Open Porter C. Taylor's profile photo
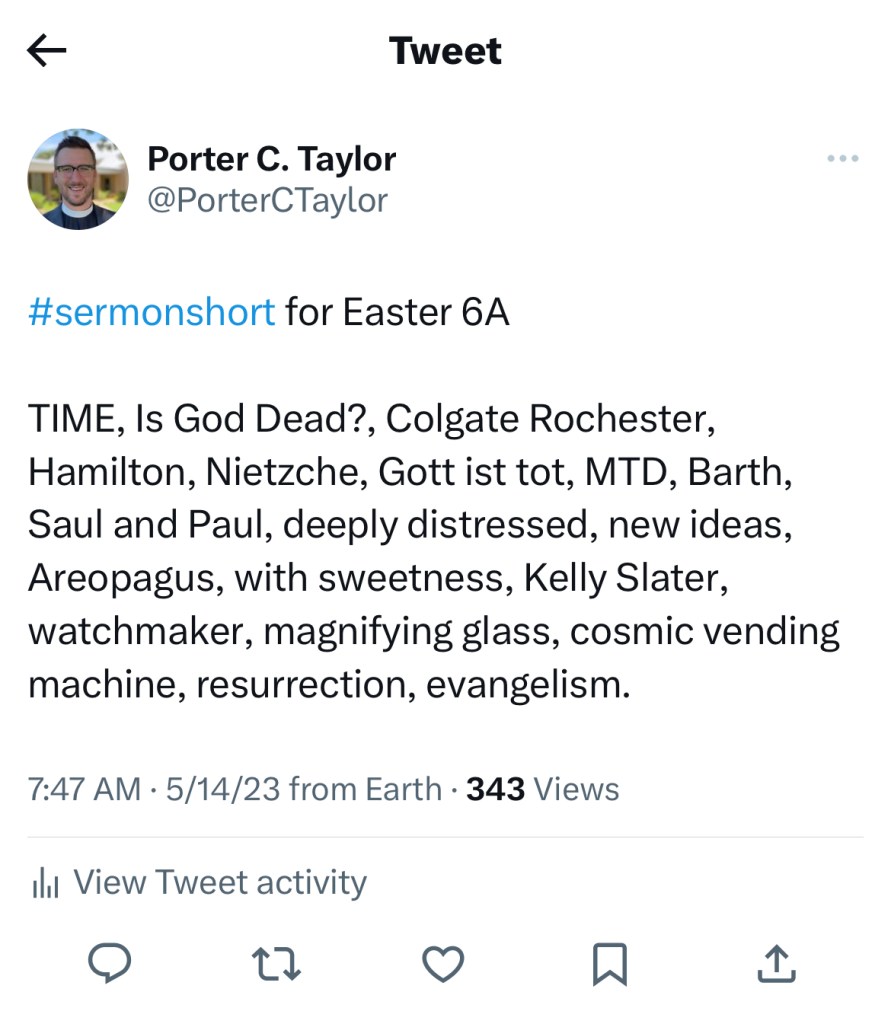Image resolution: width=891 pixels, height=1024 pixels. (x=78, y=179)
